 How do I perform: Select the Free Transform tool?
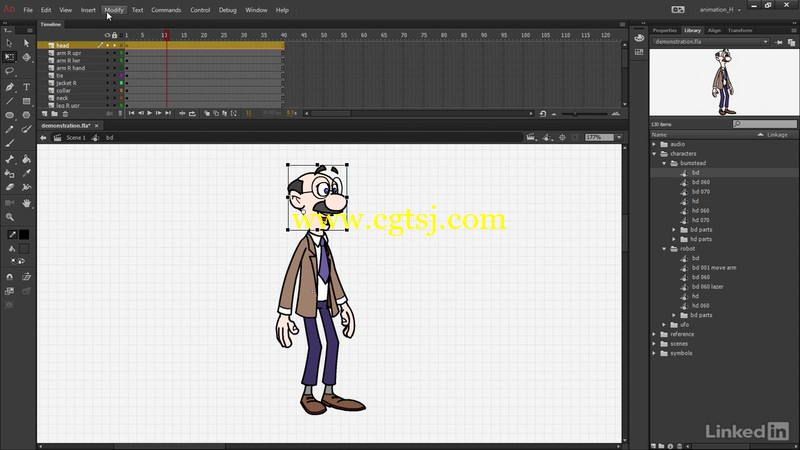[x=9, y=57]
